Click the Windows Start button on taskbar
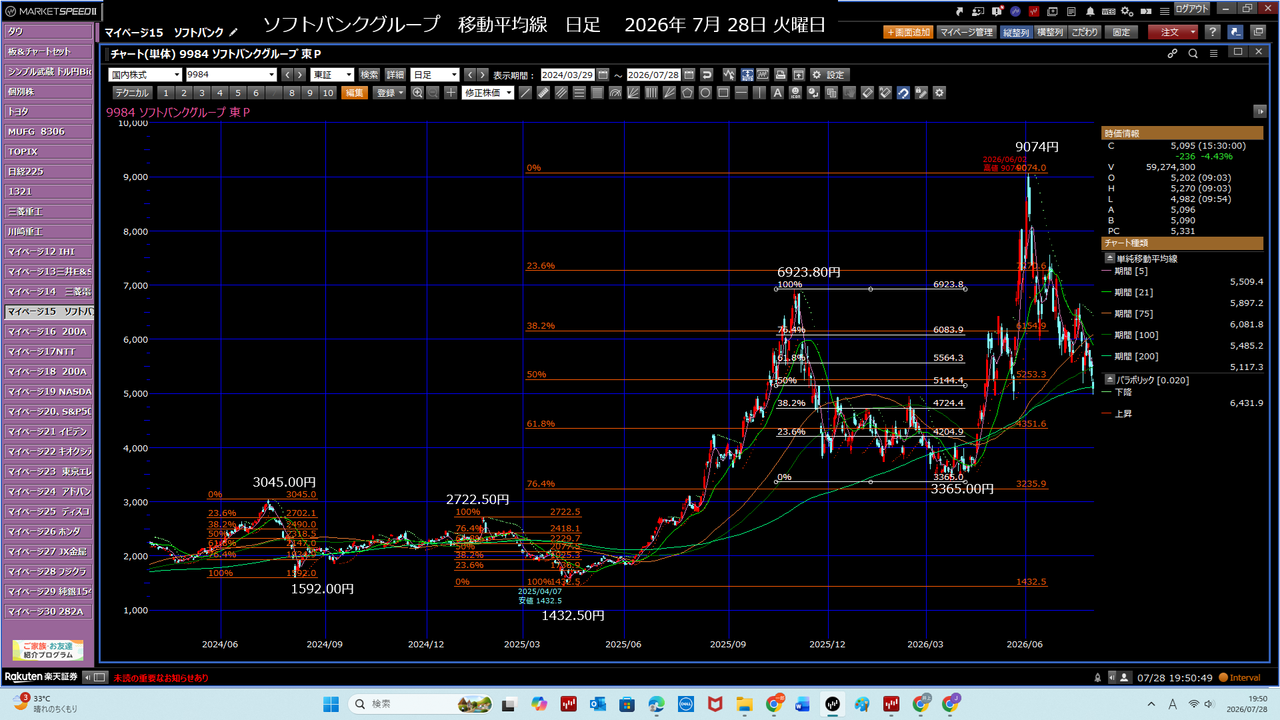Viewport: 1280px width, 720px height. pyautogui.click(x=330, y=704)
